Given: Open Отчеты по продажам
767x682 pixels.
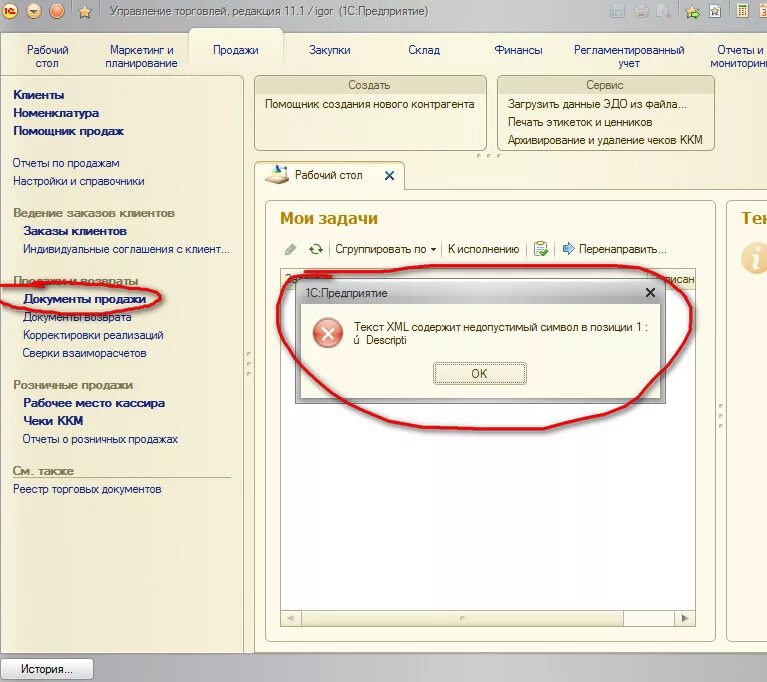Looking at the screenshot, I should [66, 163].
